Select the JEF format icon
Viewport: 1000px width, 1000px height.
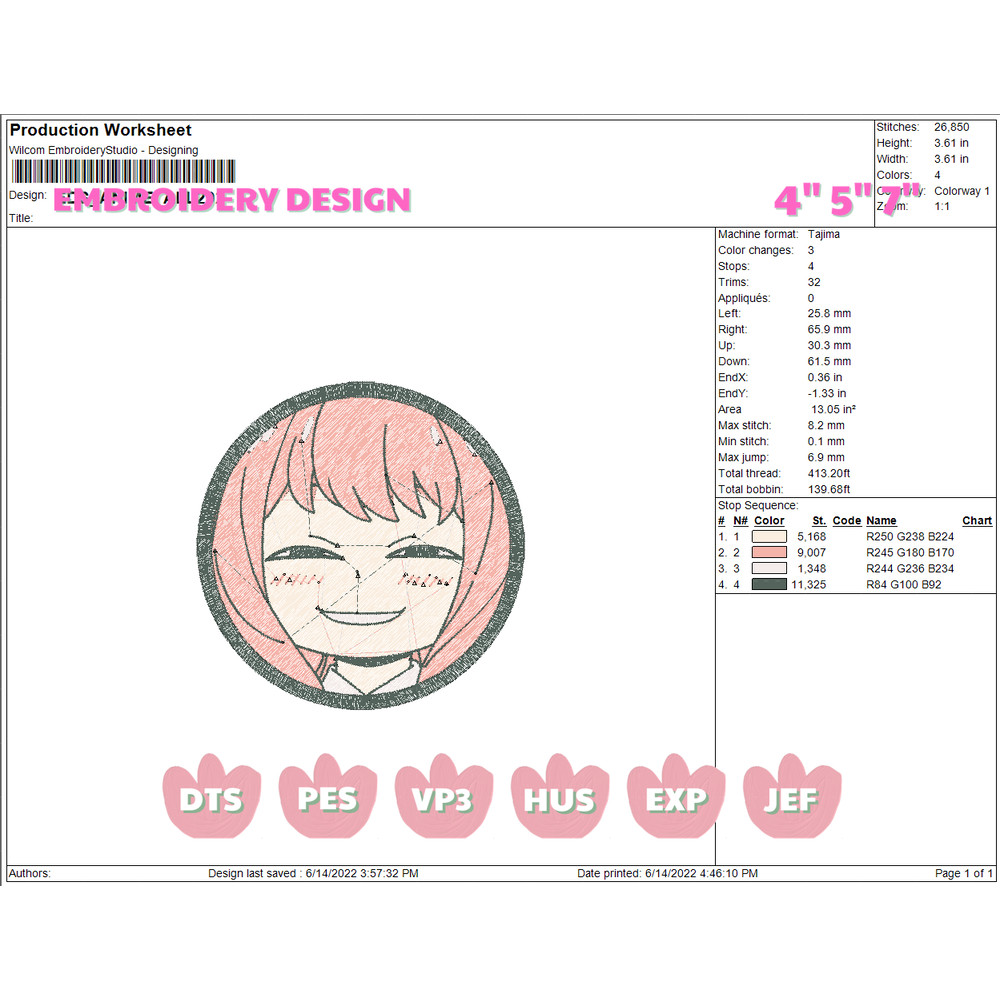tap(791, 798)
